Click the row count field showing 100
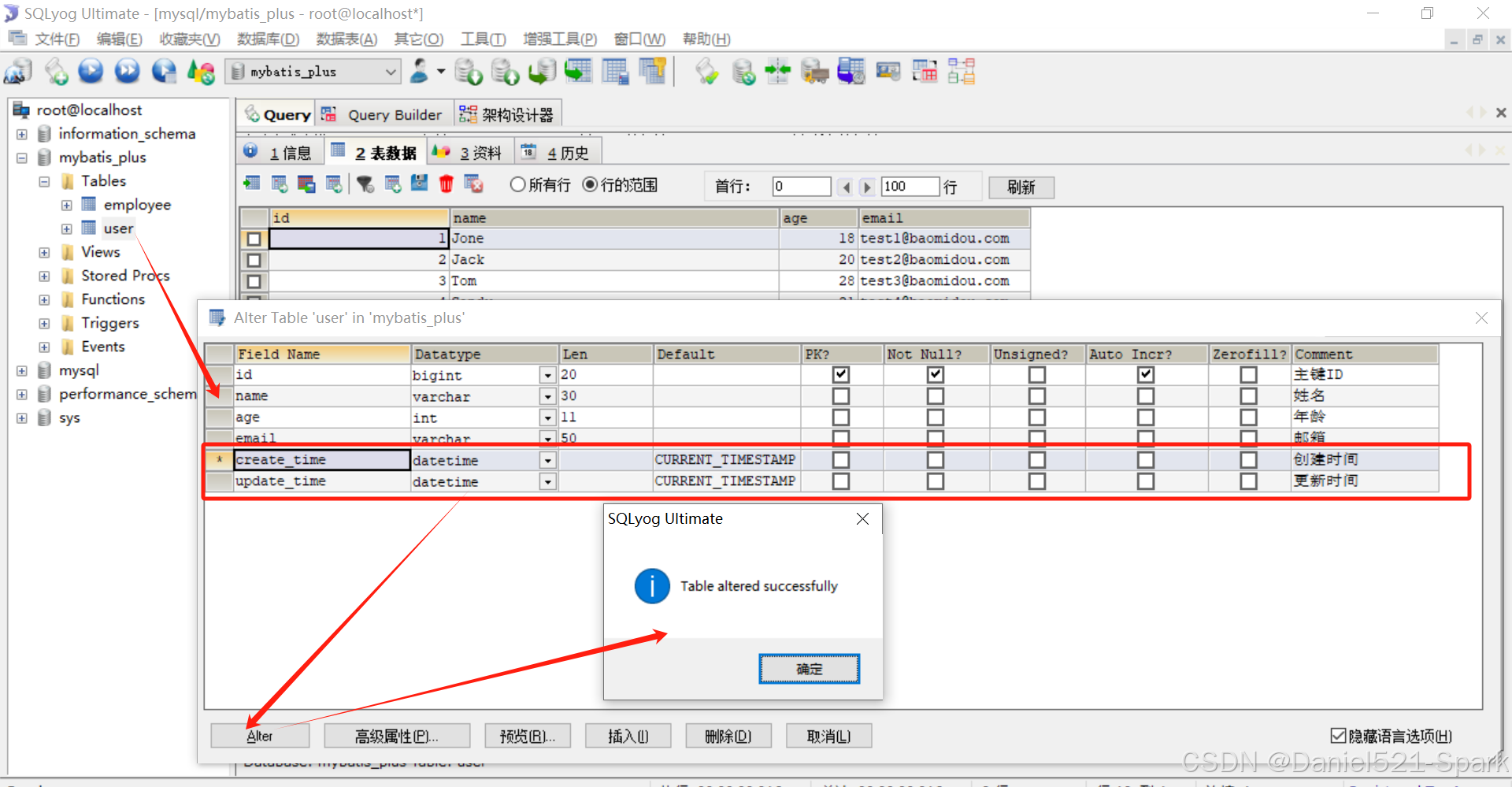Image resolution: width=1512 pixels, height=787 pixels. pyautogui.click(x=910, y=187)
